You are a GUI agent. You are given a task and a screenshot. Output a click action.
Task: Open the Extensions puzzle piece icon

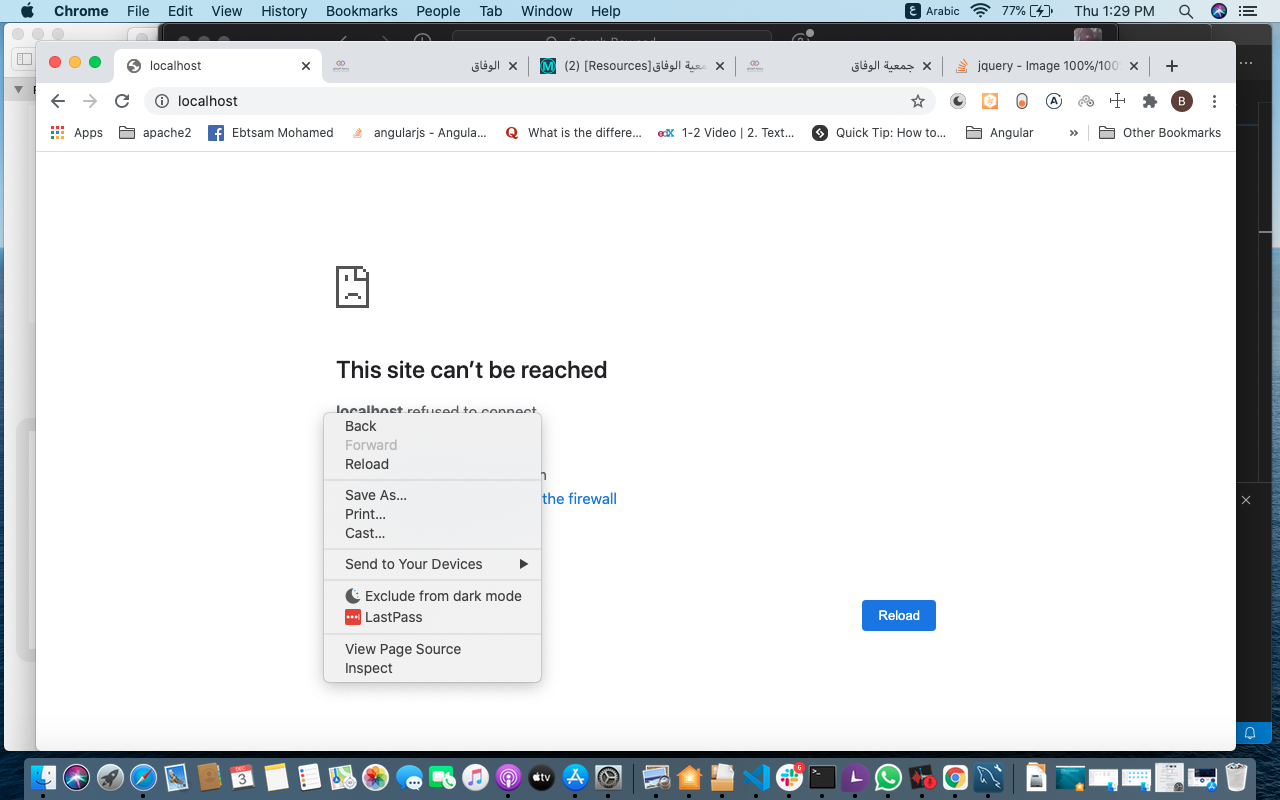click(x=1150, y=101)
